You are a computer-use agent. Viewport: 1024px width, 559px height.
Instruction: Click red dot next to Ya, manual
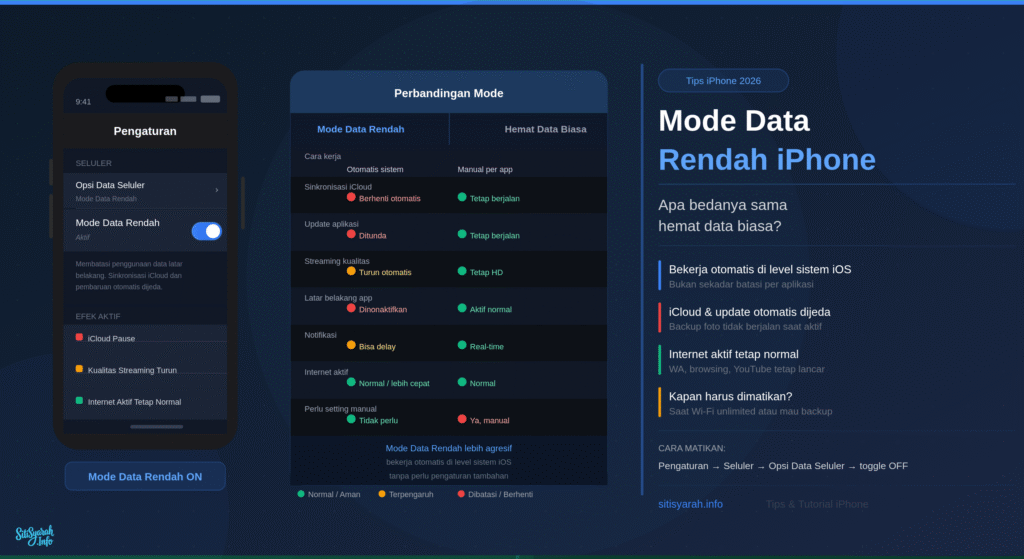(462, 419)
